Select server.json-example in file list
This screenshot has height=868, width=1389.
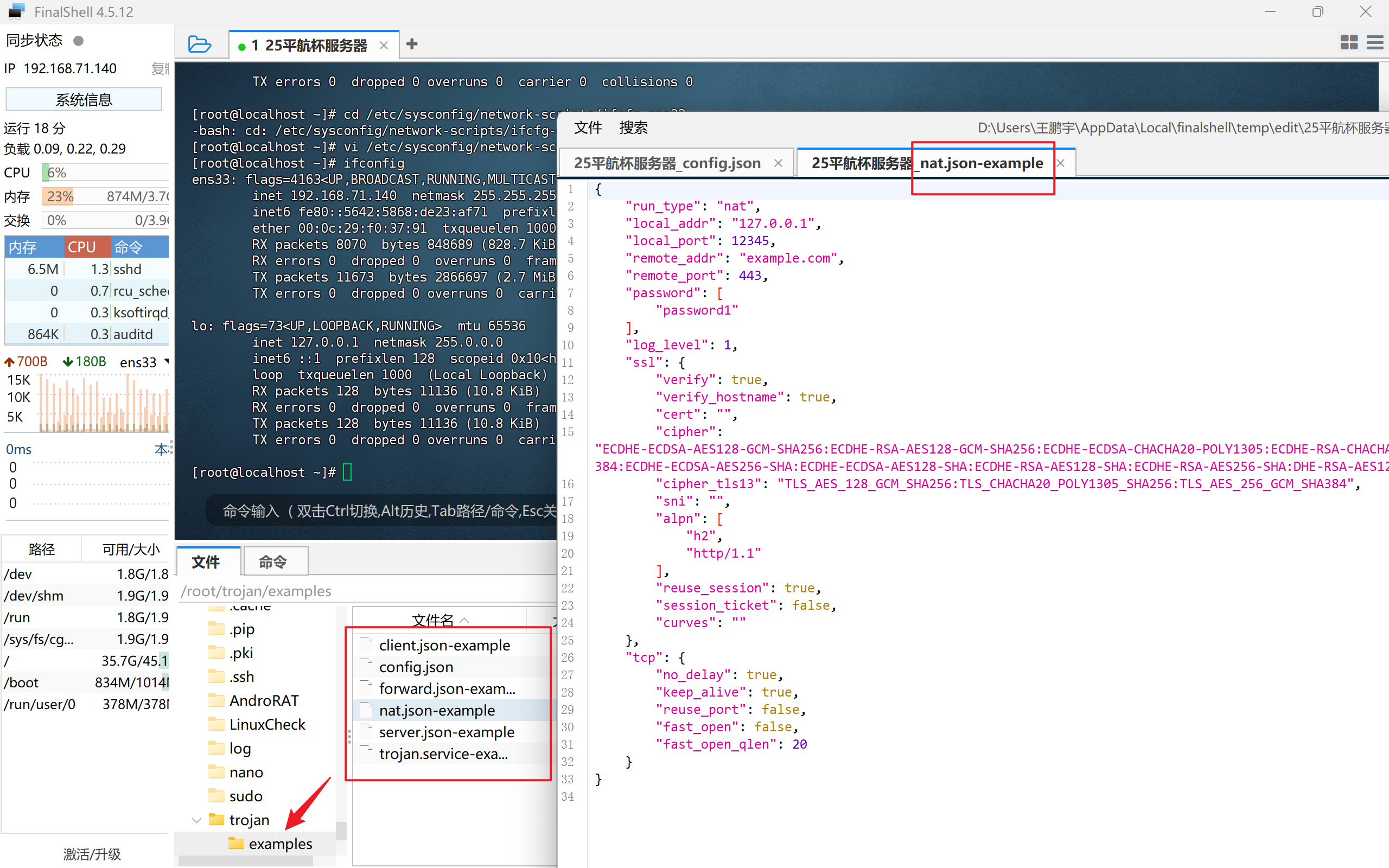pos(447,732)
